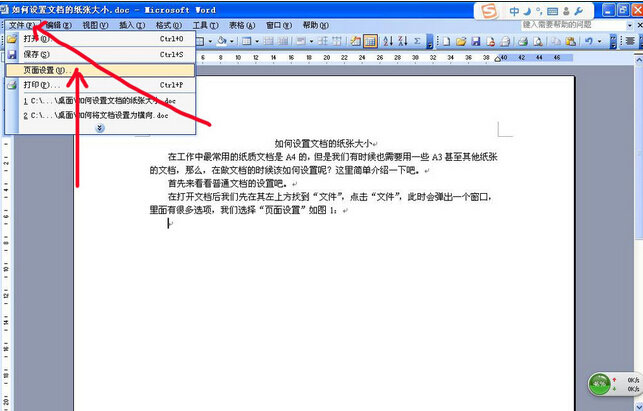Image resolution: width=643 pixels, height=411 pixels.
Task: Click the Paste clipboard icon
Action: pos(570,41)
